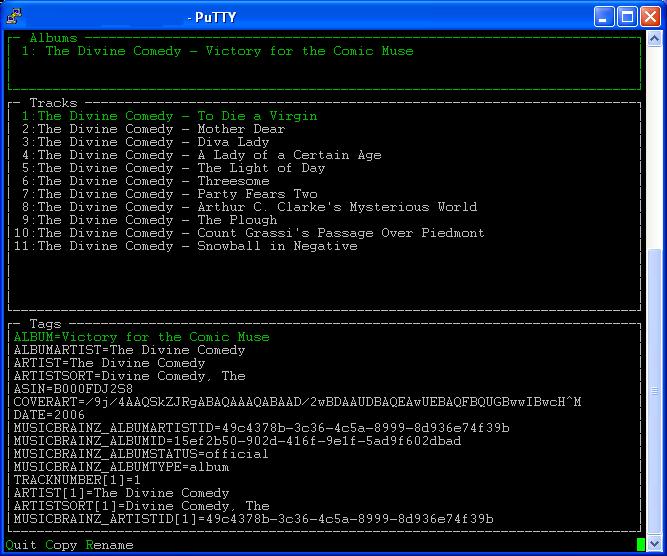
Task: Click the Quit command in bottom bar
Action: [x=21, y=545]
